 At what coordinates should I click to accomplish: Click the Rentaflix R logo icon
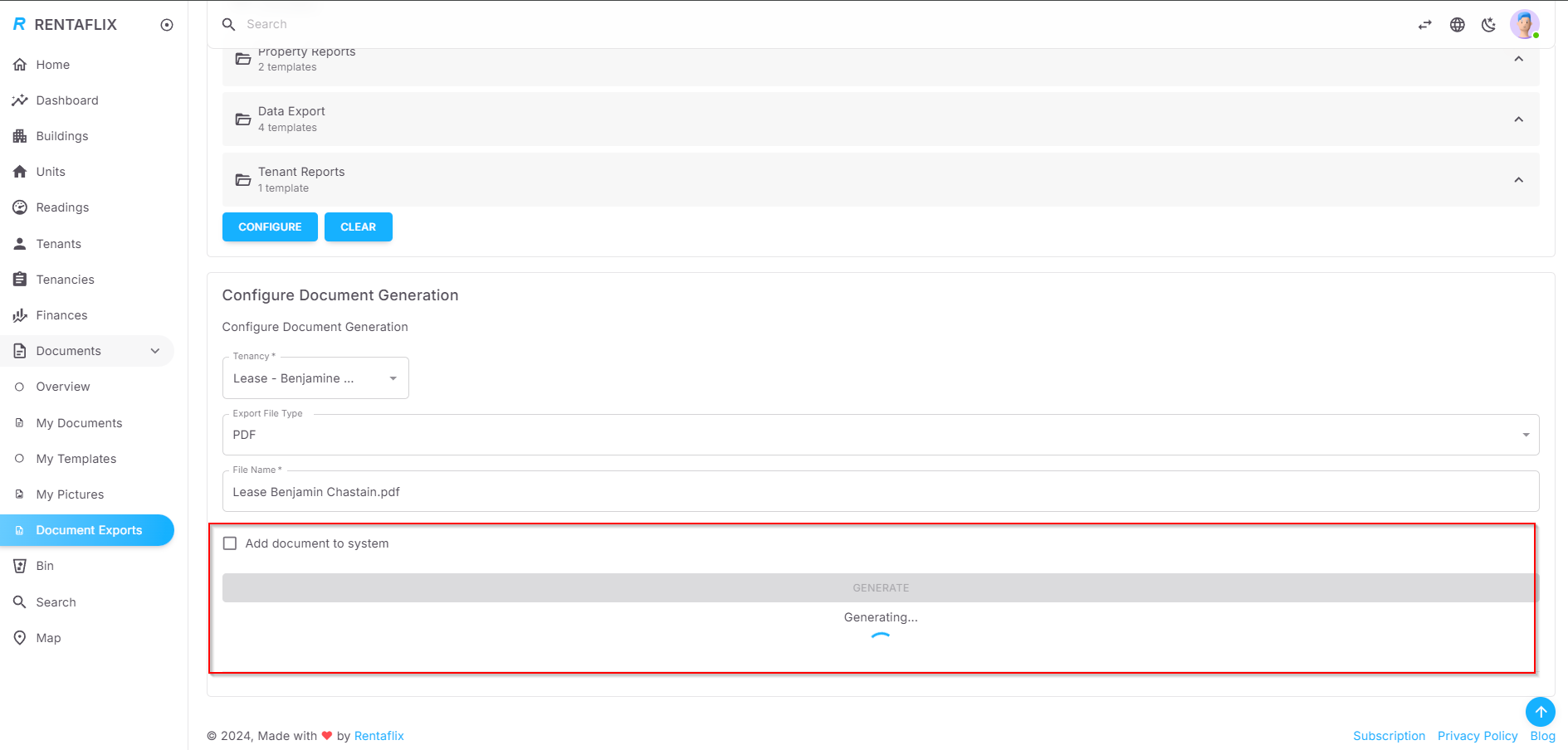[x=17, y=24]
